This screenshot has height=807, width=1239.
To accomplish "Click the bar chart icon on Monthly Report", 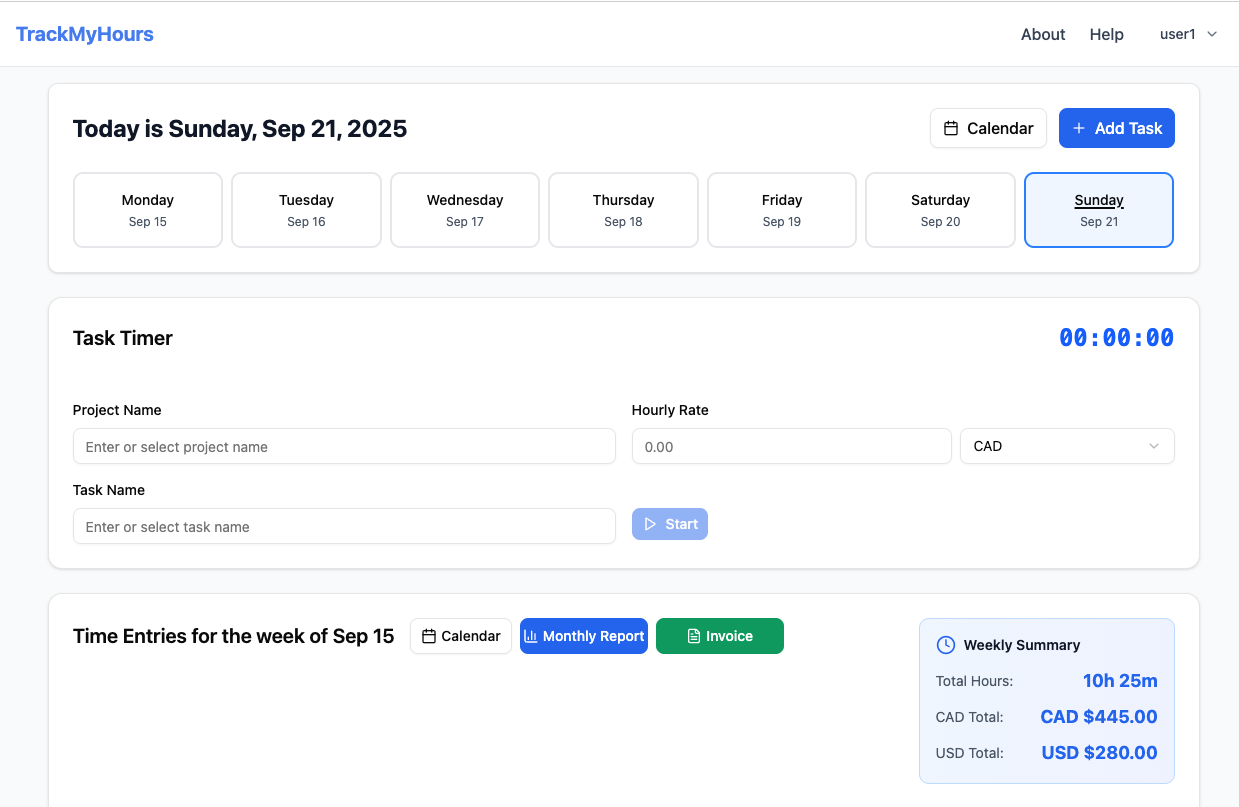I will 534,636.
